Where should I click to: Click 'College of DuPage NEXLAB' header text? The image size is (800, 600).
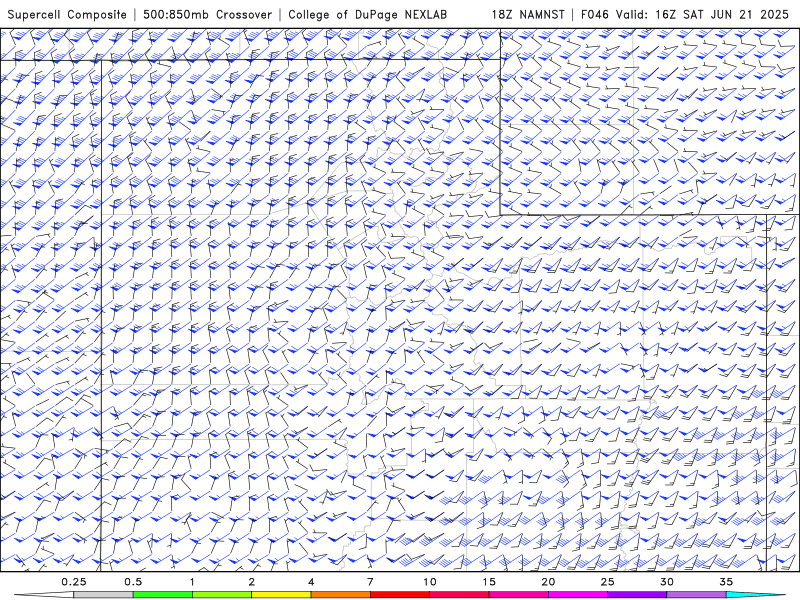coord(367,14)
